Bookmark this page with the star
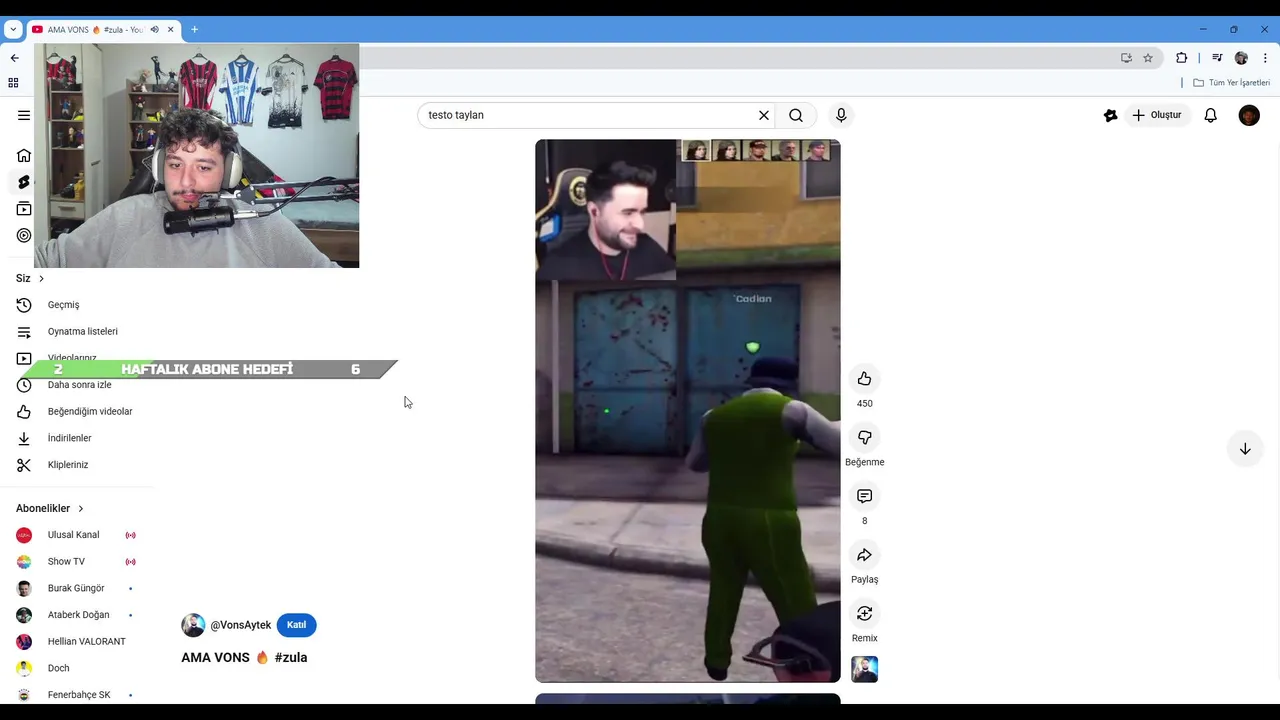This screenshot has height=720, width=1280. [x=1148, y=58]
